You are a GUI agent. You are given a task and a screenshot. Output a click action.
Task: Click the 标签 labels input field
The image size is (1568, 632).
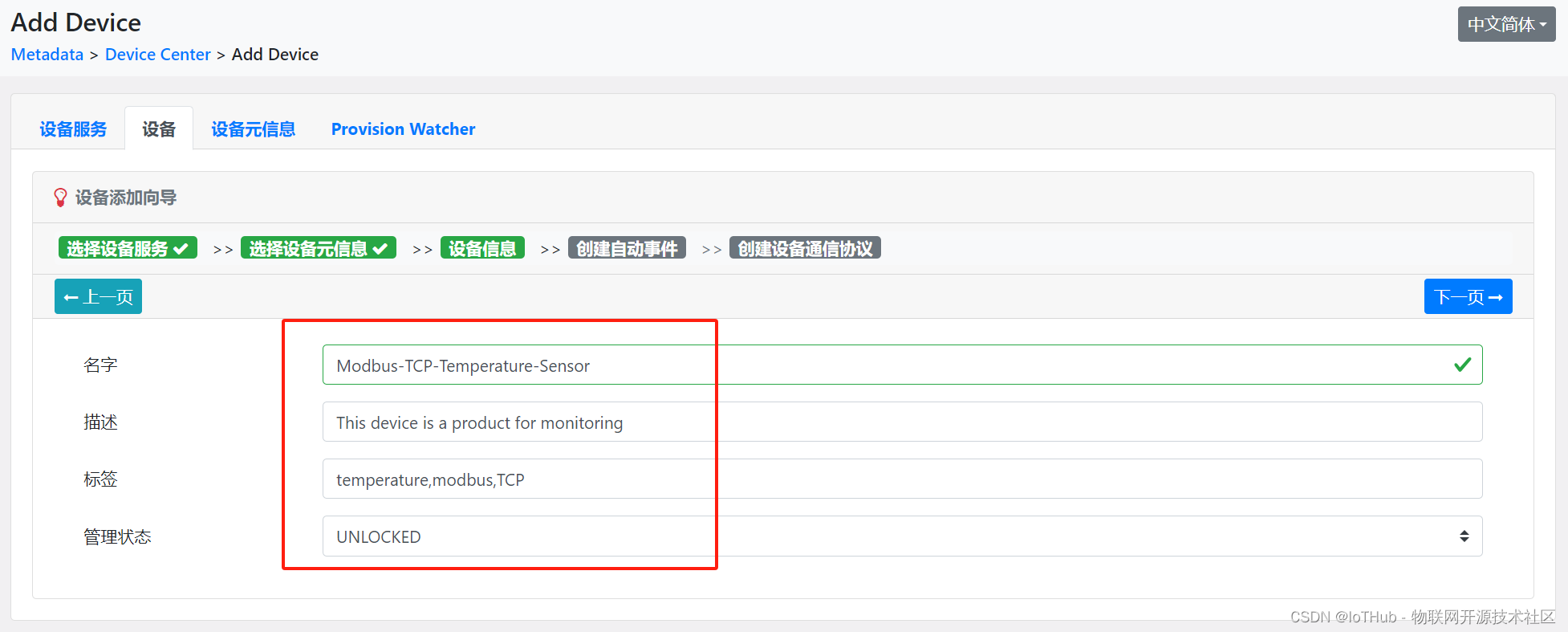[x=902, y=479]
